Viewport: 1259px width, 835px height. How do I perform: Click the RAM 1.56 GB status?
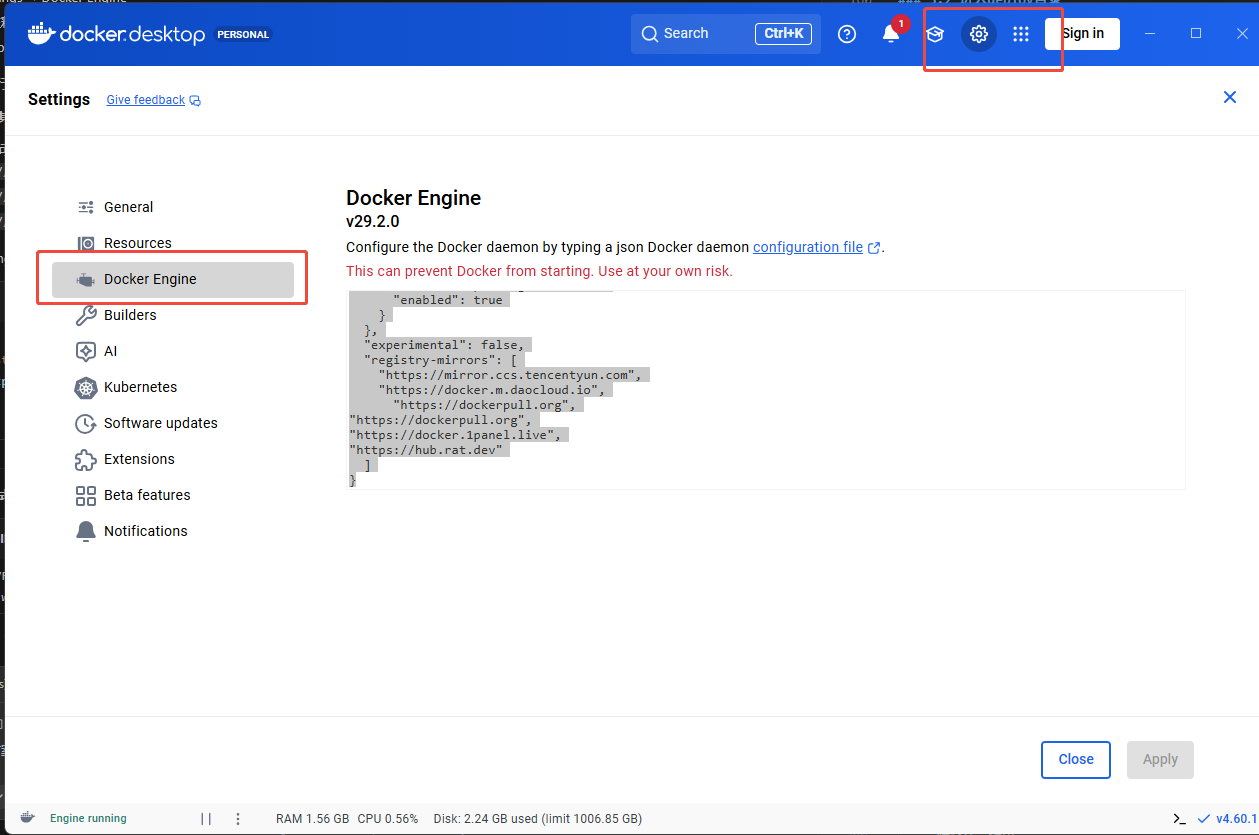tap(312, 818)
